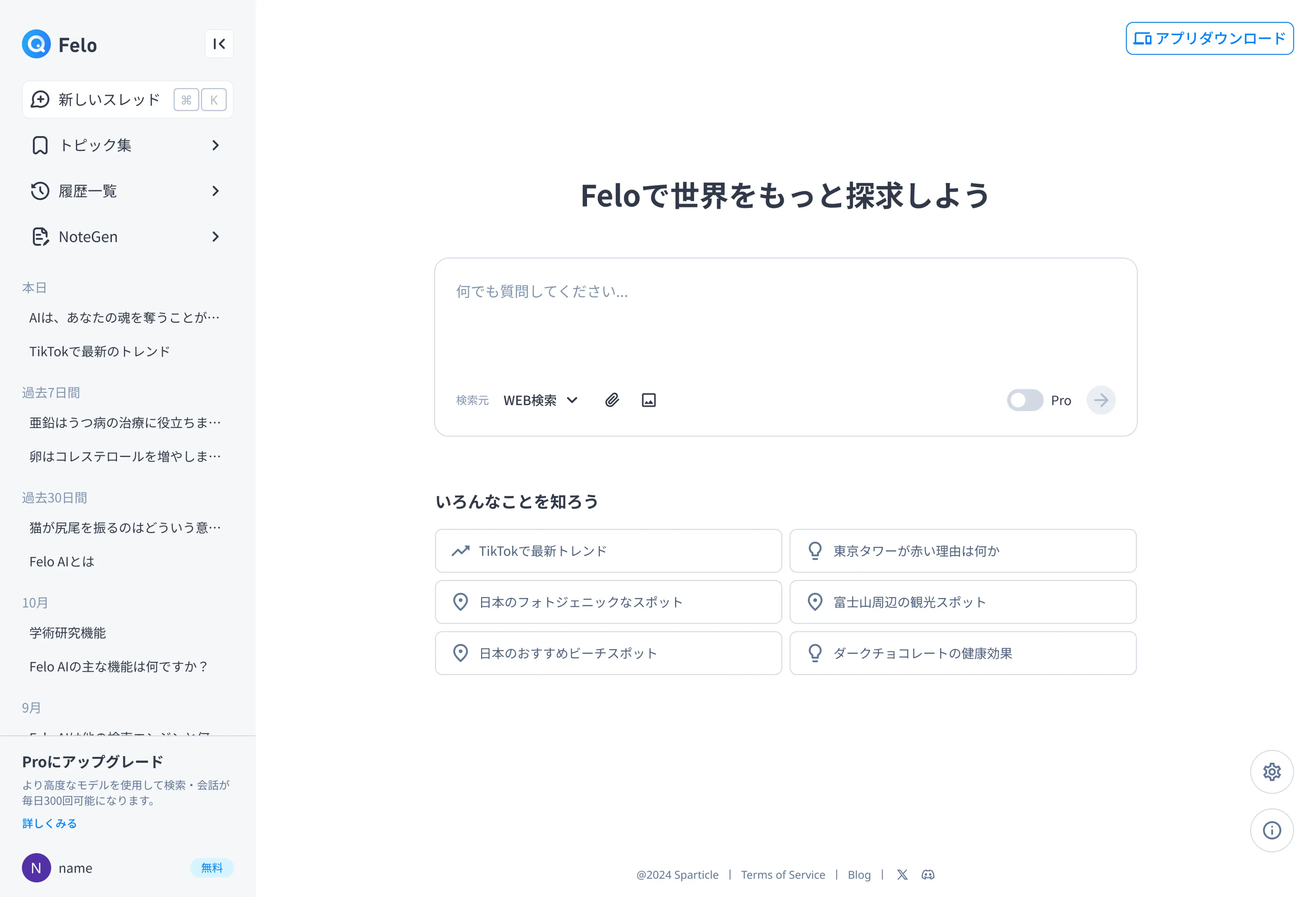1316x897 pixels.
Task: Attach a file to the search query
Action: point(611,400)
